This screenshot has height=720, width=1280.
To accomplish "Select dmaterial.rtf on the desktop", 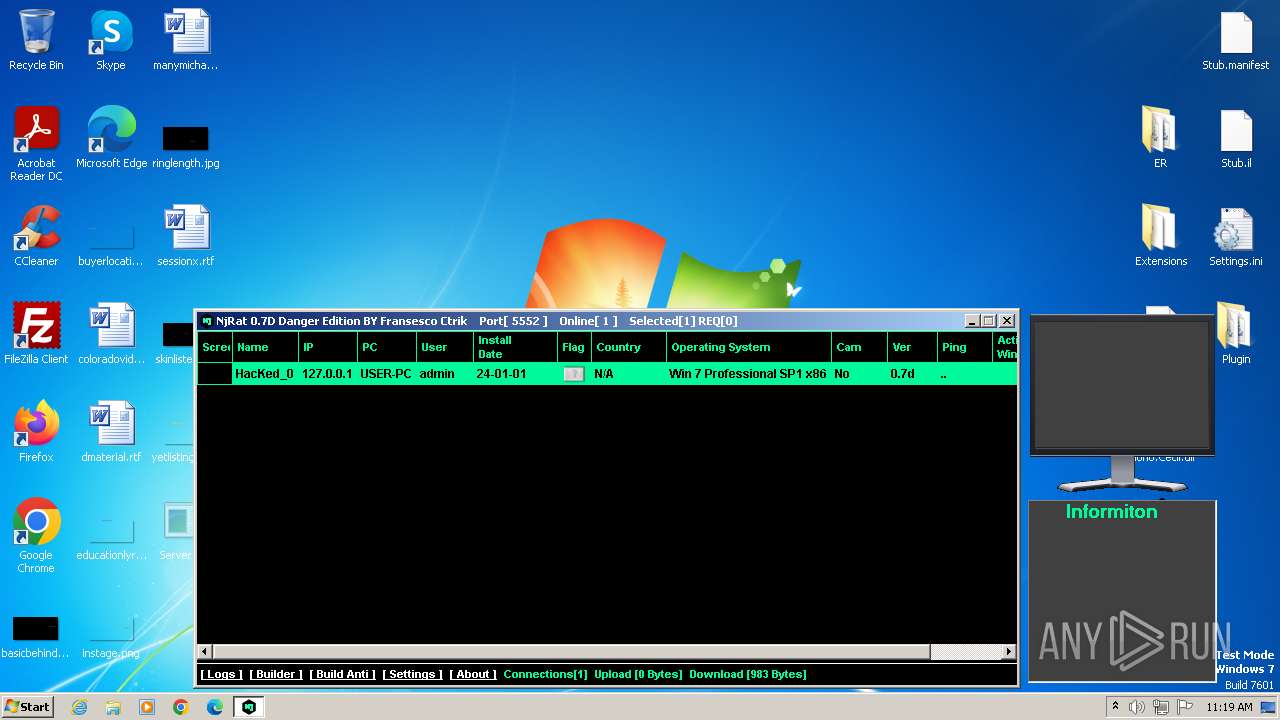I will (x=111, y=432).
